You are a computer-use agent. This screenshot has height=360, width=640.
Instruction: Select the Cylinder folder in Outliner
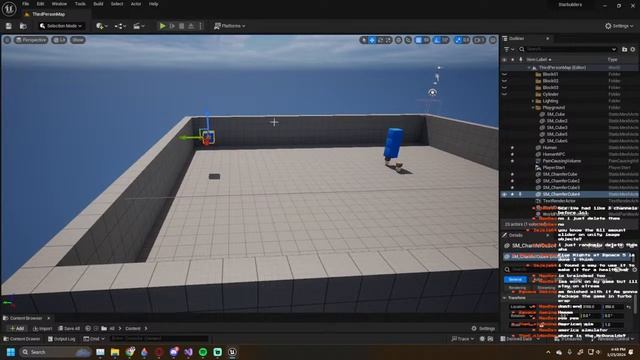551,94
